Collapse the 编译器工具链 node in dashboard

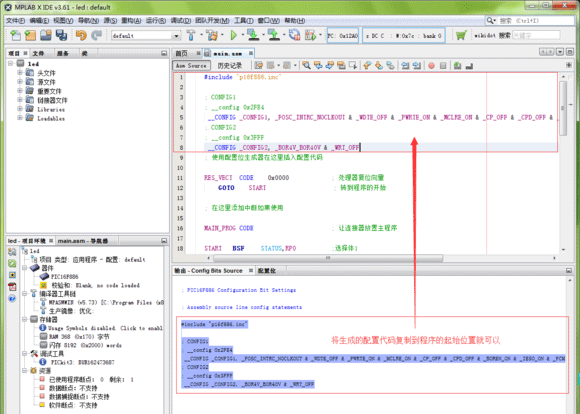click(24, 294)
